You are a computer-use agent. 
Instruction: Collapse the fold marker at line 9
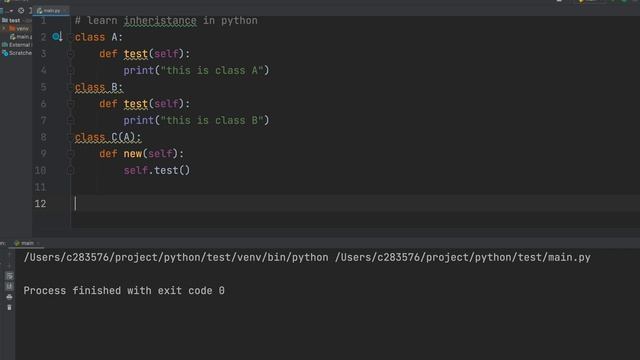[x=70, y=154]
